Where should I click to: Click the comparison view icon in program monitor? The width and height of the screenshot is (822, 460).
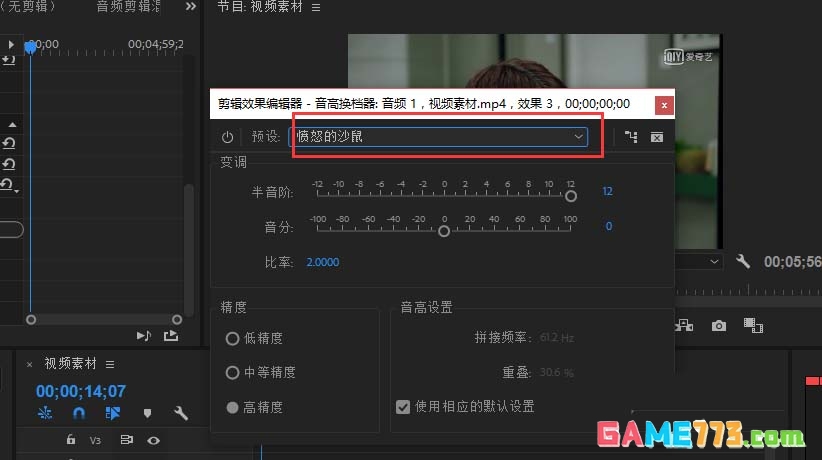tap(753, 326)
